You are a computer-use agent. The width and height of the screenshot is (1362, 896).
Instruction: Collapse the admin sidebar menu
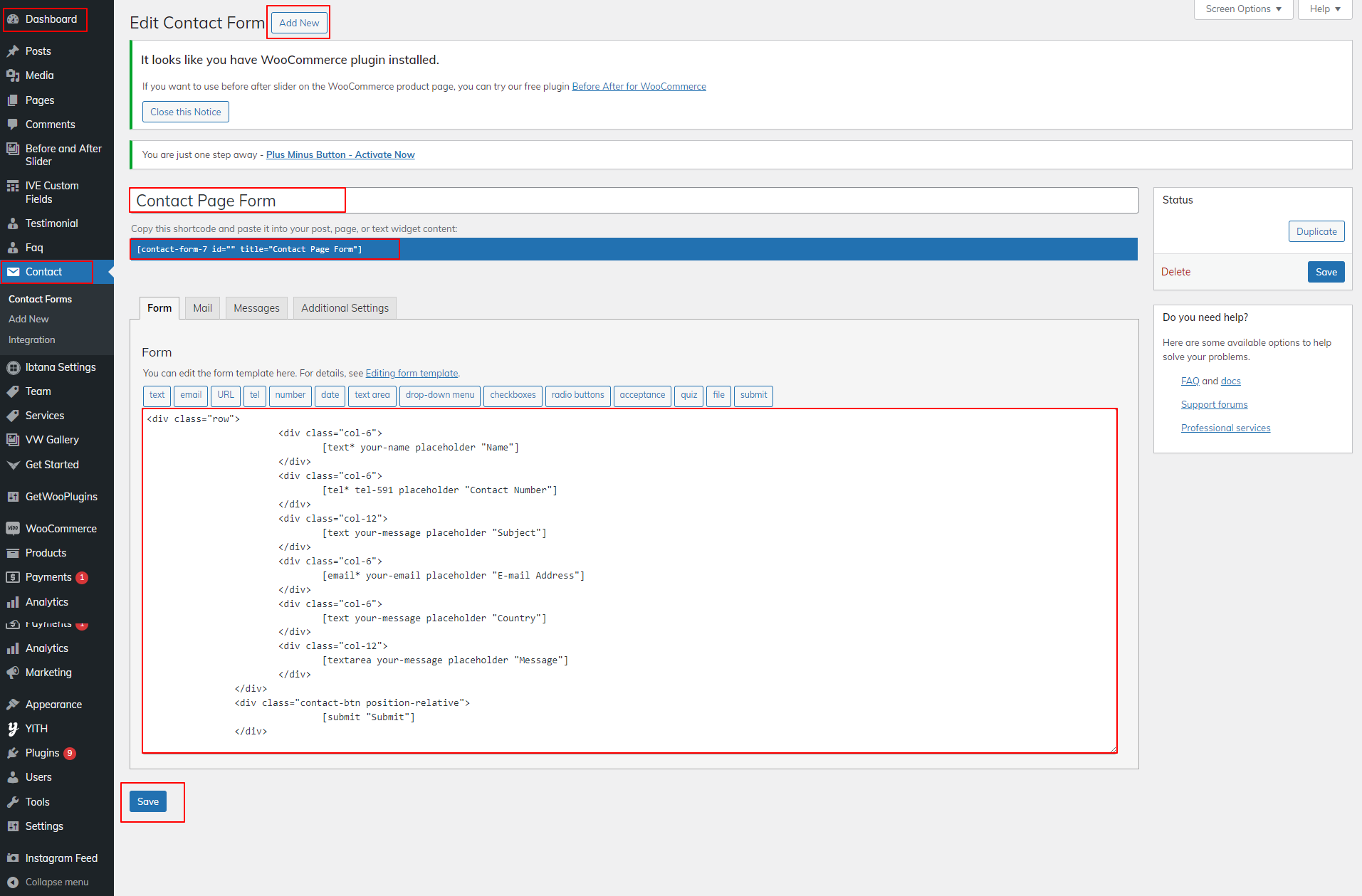pyautogui.click(x=48, y=882)
